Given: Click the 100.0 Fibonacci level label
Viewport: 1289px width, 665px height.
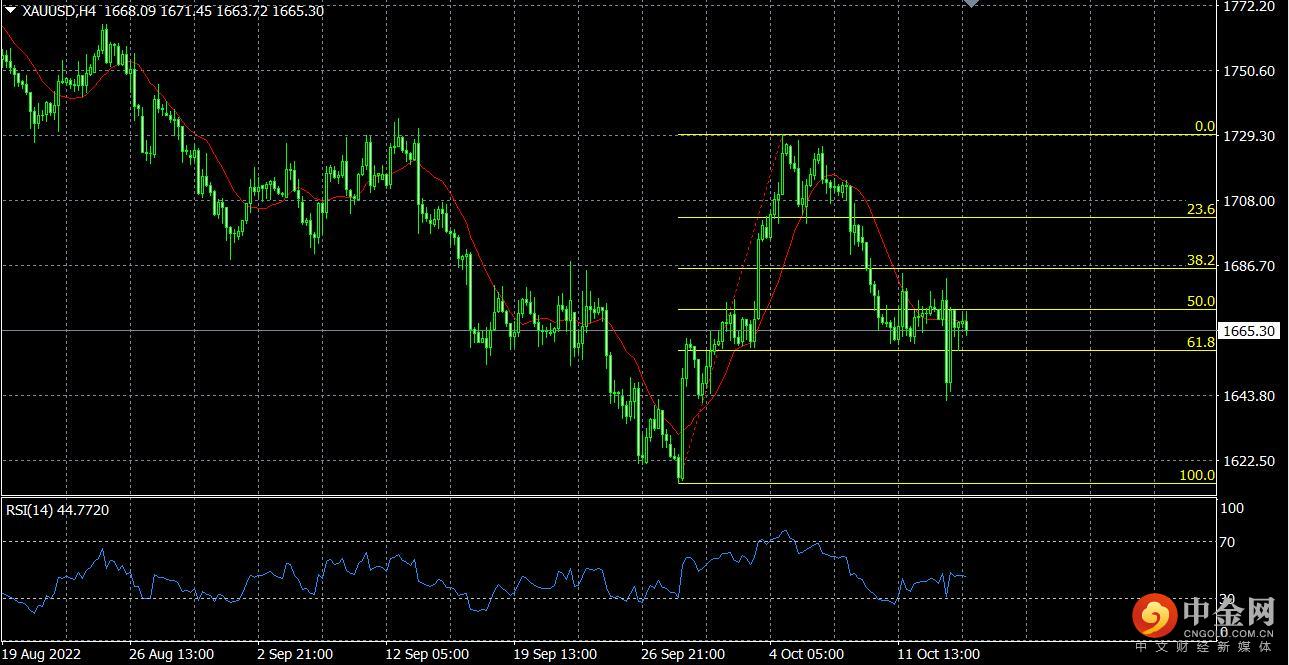Looking at the screenshot, I should point(1197,475).
